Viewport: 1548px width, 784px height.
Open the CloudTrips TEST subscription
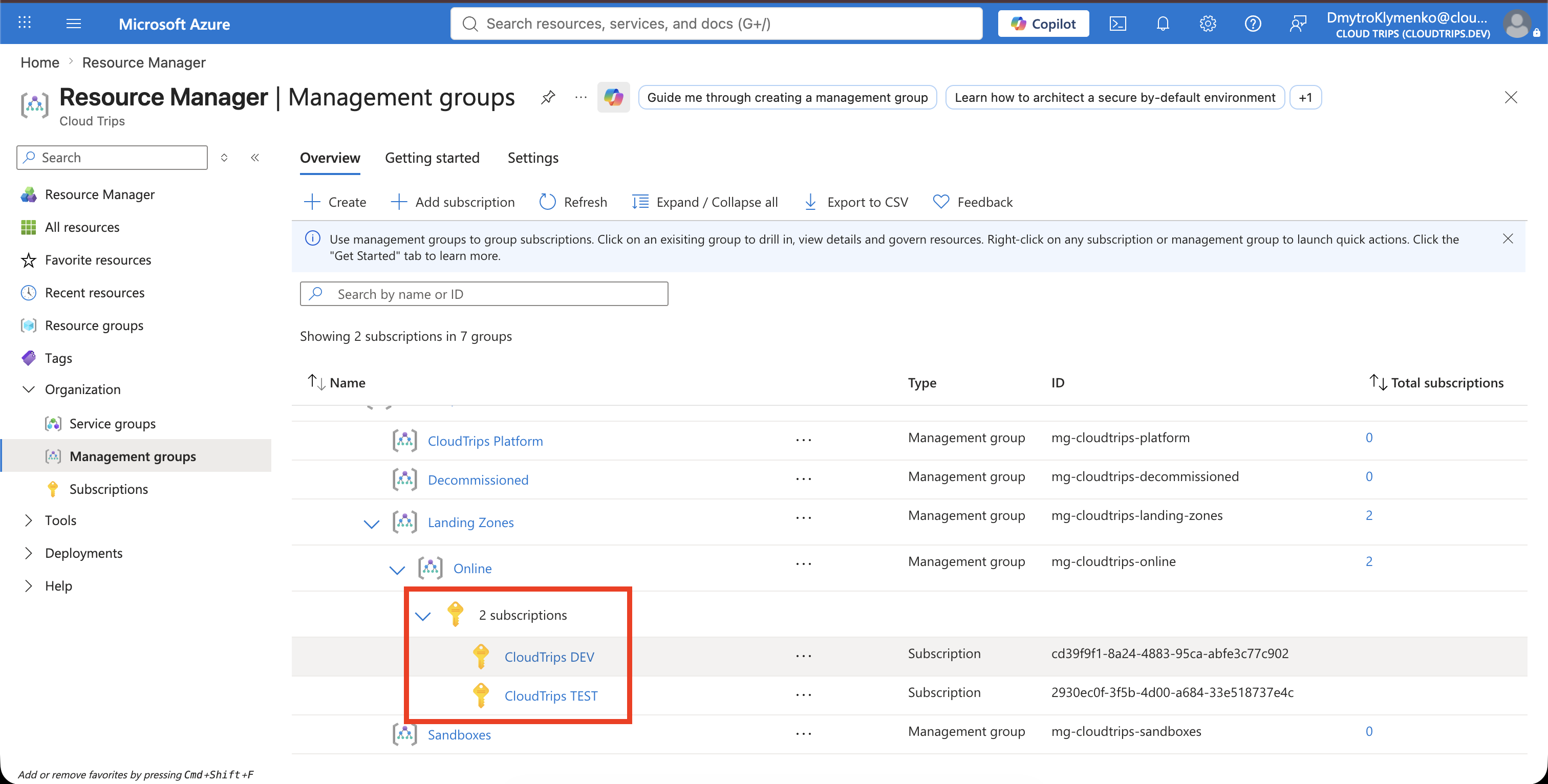[x=551, y=695]
